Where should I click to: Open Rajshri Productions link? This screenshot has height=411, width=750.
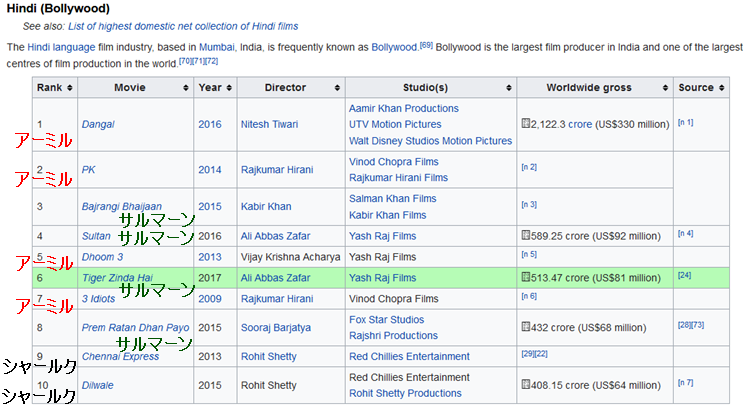[x=393, y=335]
